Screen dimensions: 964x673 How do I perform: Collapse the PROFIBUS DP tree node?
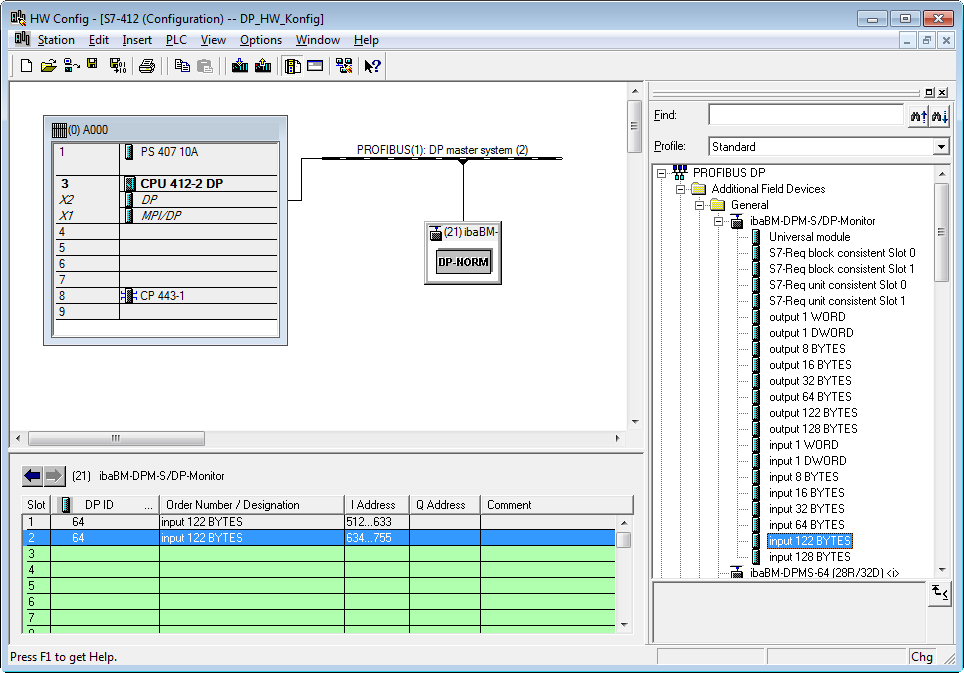(661, 173)
